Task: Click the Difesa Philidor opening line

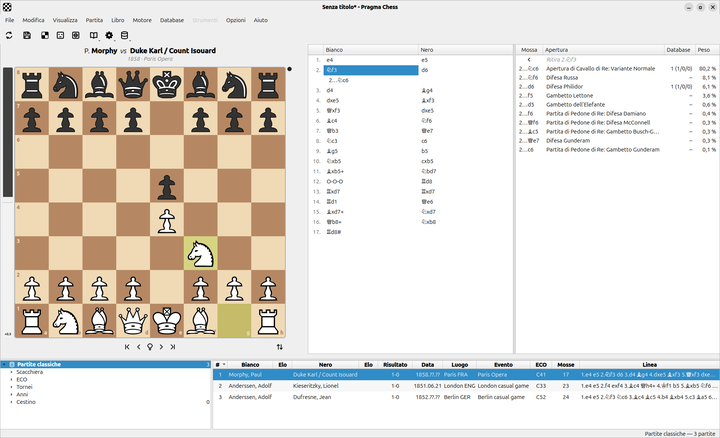Action: click(x=617, y=87)
